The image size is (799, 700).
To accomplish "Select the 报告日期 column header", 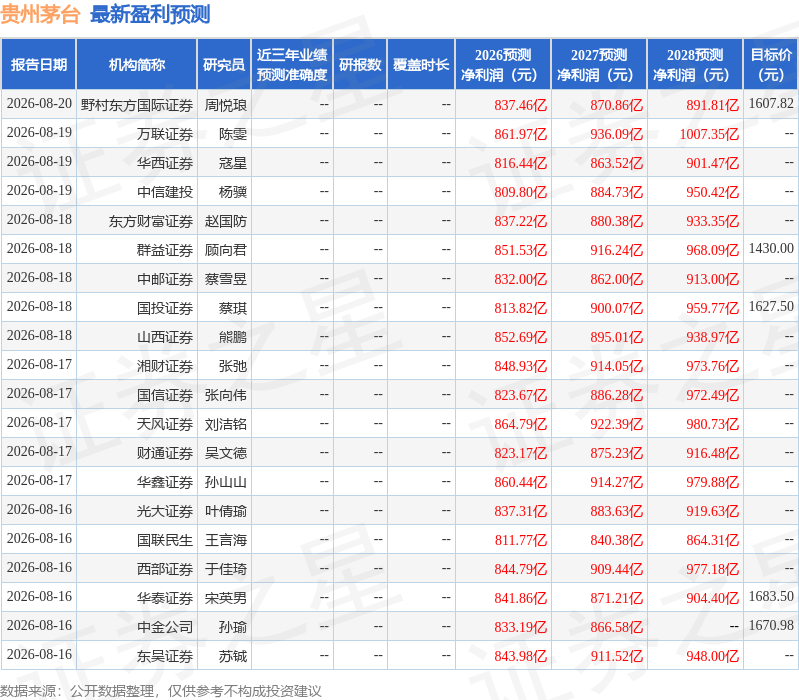I will [39, 65].
